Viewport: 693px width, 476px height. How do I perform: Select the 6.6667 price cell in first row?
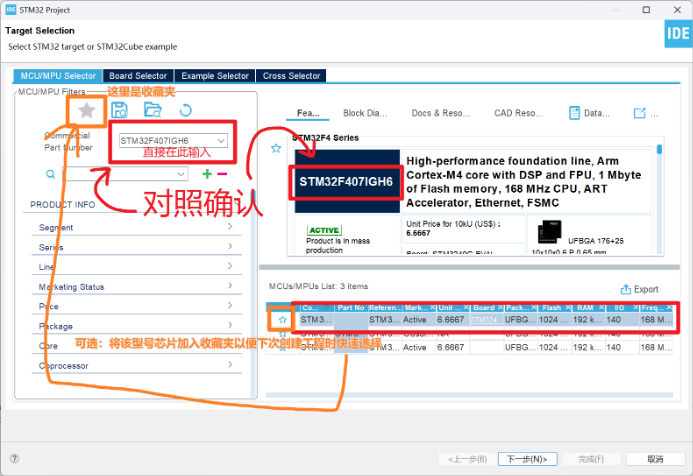coord(451,320)
